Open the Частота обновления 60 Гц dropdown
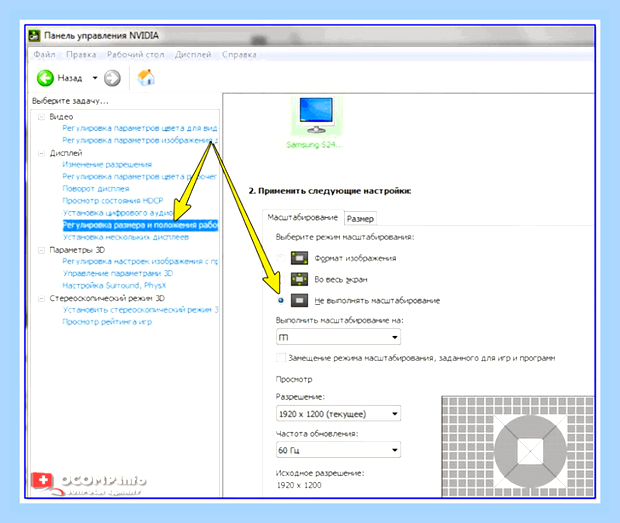This screenshot has width=620, height=523. (338, 450)
